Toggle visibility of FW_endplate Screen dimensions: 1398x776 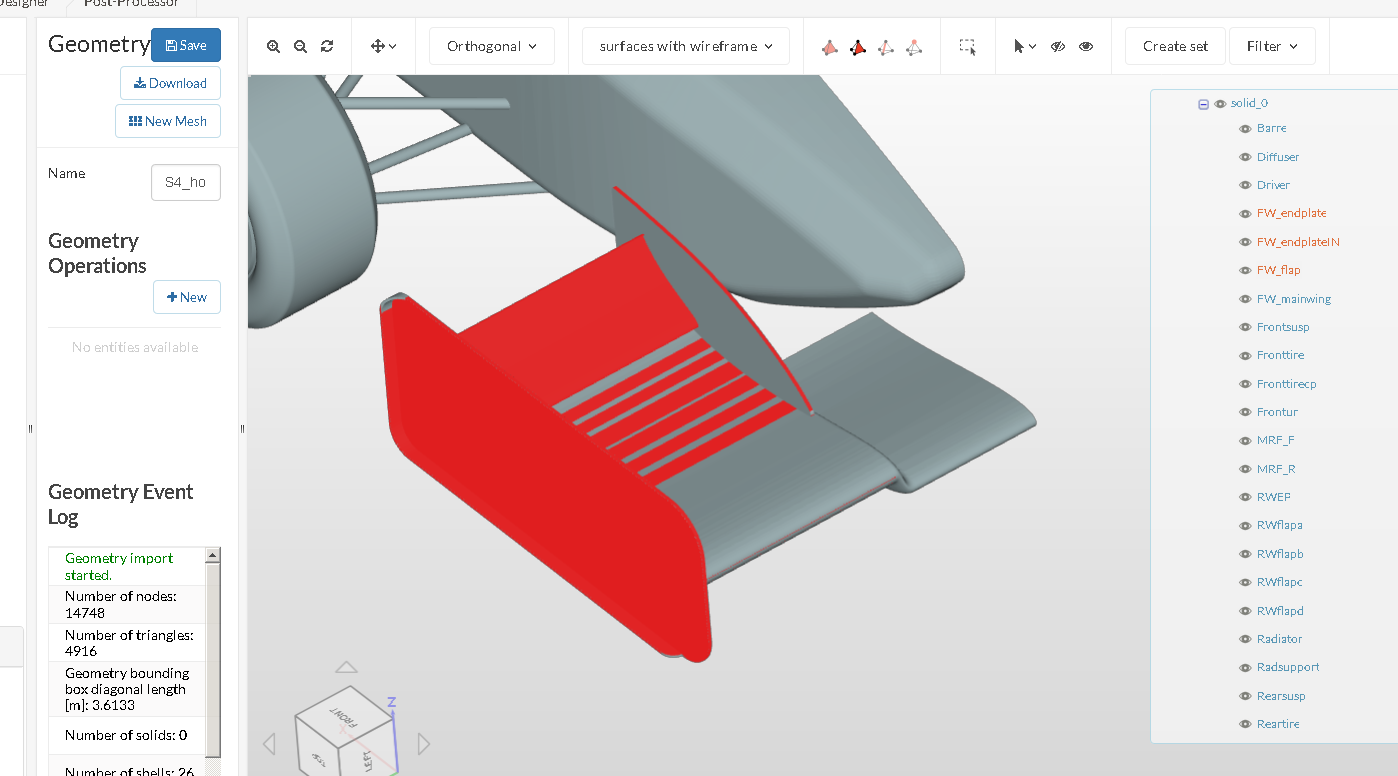pos(1245,214)
